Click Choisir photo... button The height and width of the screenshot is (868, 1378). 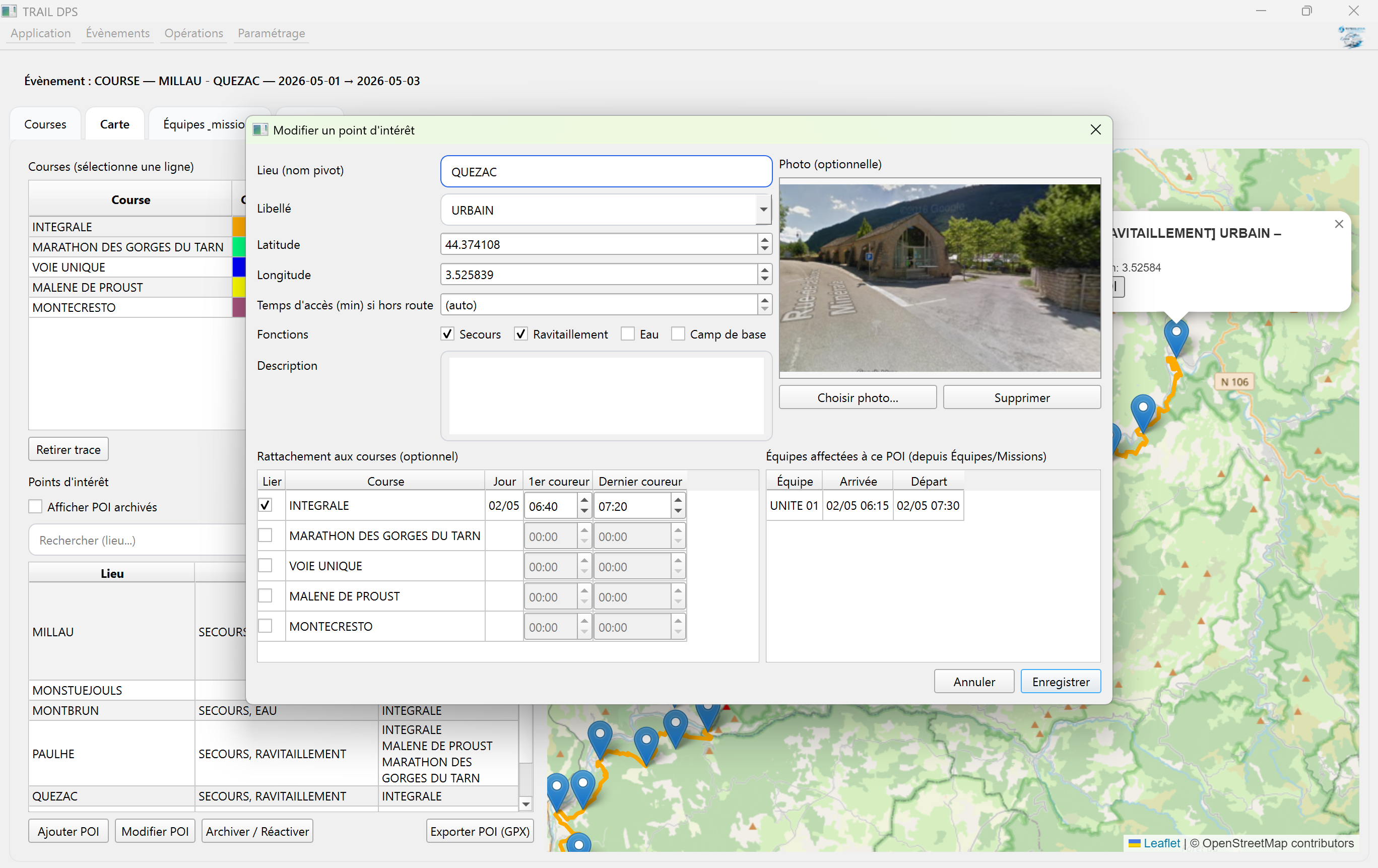[x=857, y=397]
